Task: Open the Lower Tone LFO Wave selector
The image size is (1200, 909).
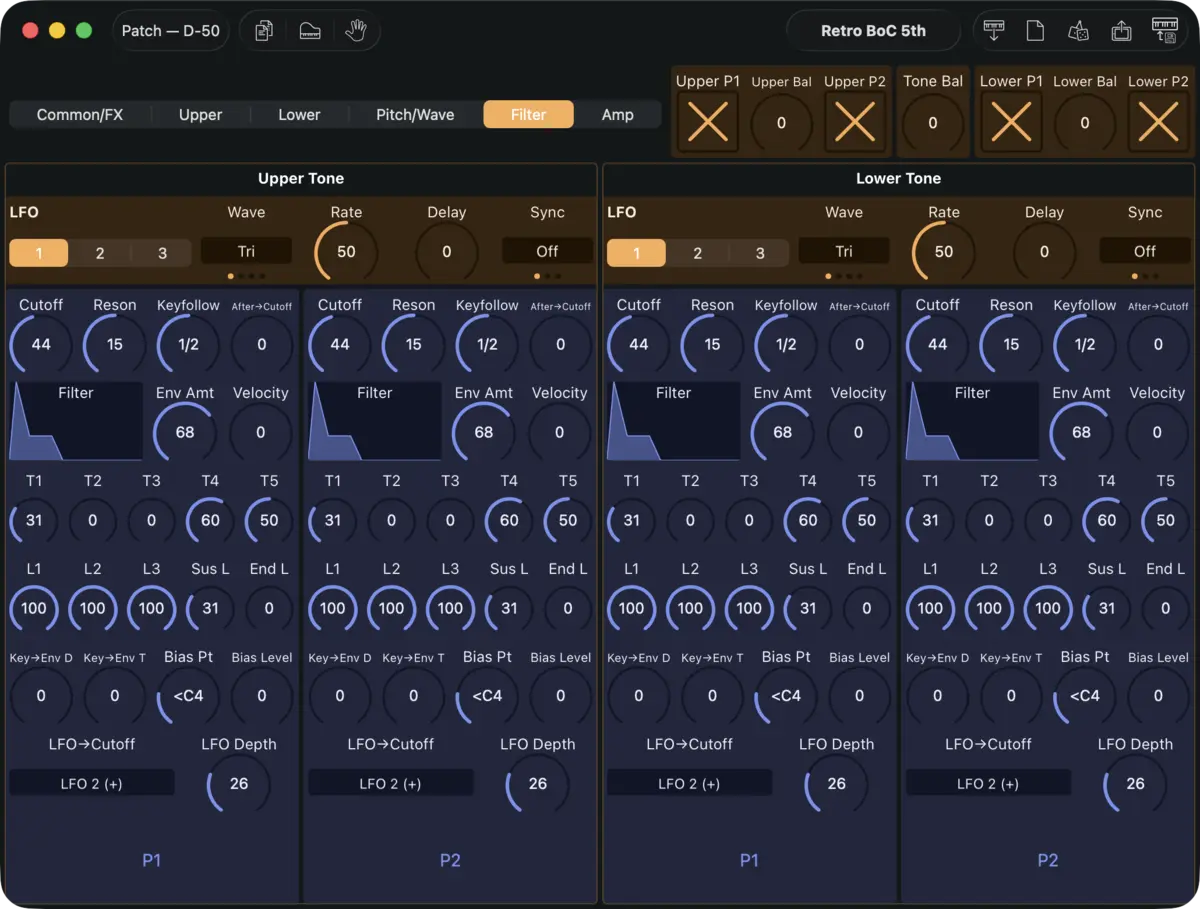Action: (x=844, y=251)
